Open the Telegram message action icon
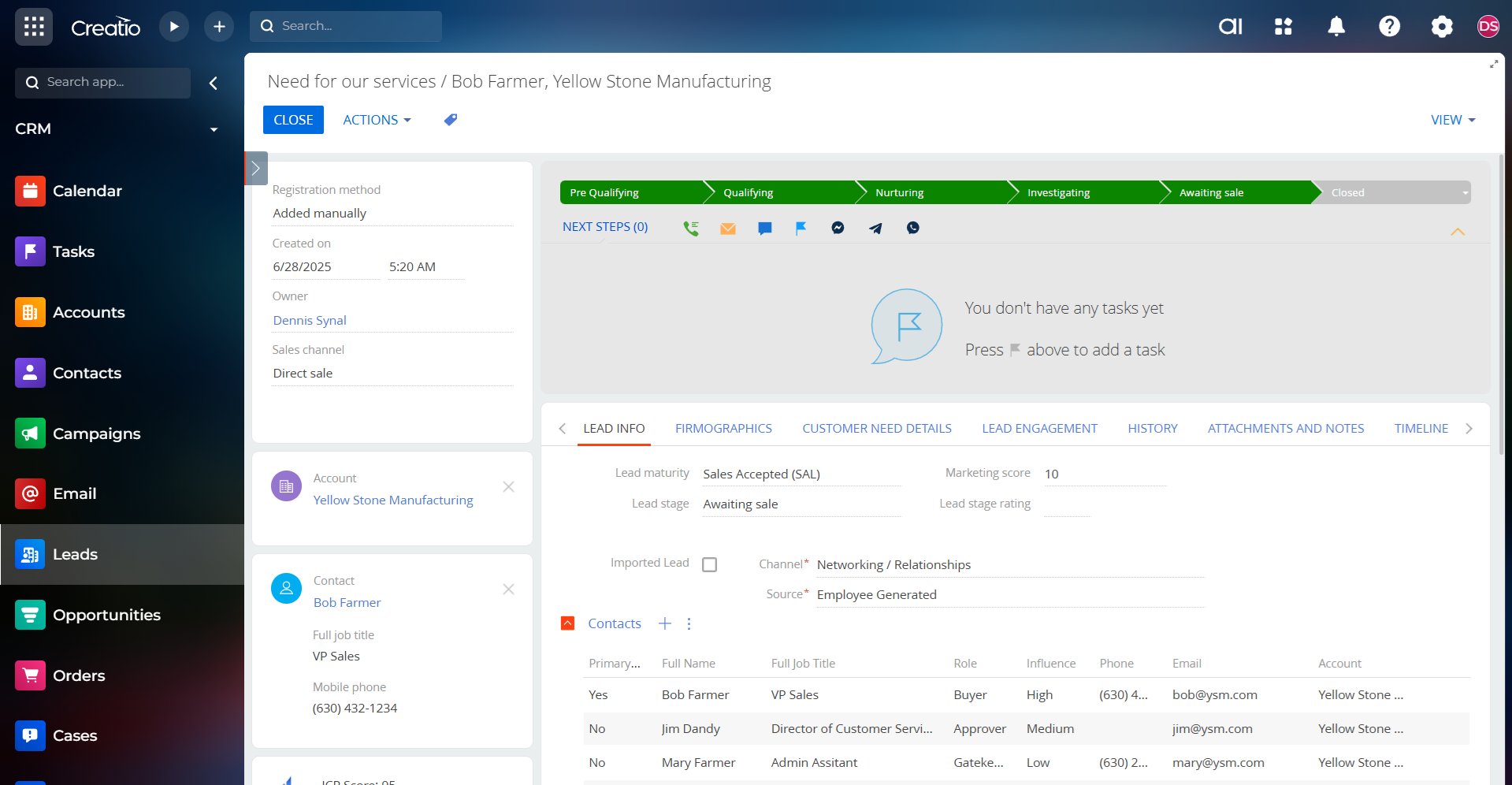1512x785 pixels. coord(875,228)
